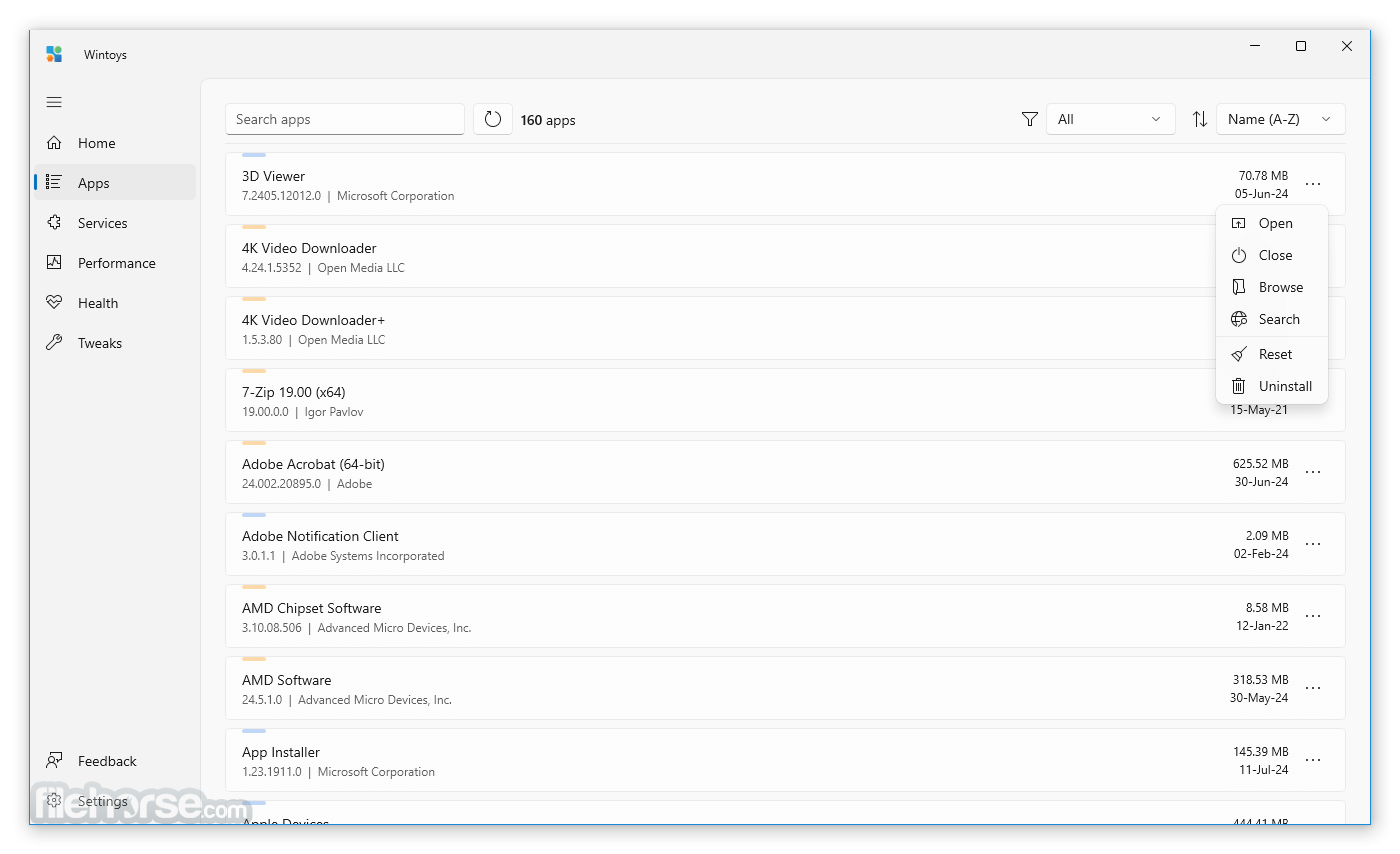Click the sort arrows icon
The height and width of the screenshot is (854, 1400).
1200,119
